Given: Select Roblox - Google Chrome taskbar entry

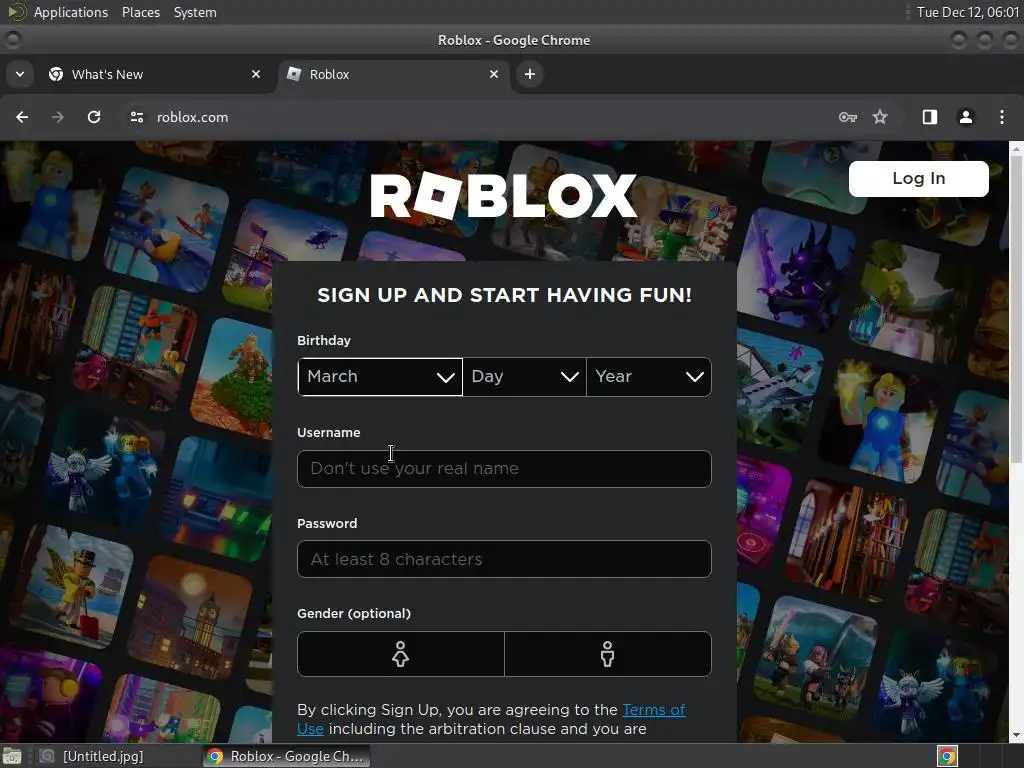Looking at the screenshot, I should 286,756.
